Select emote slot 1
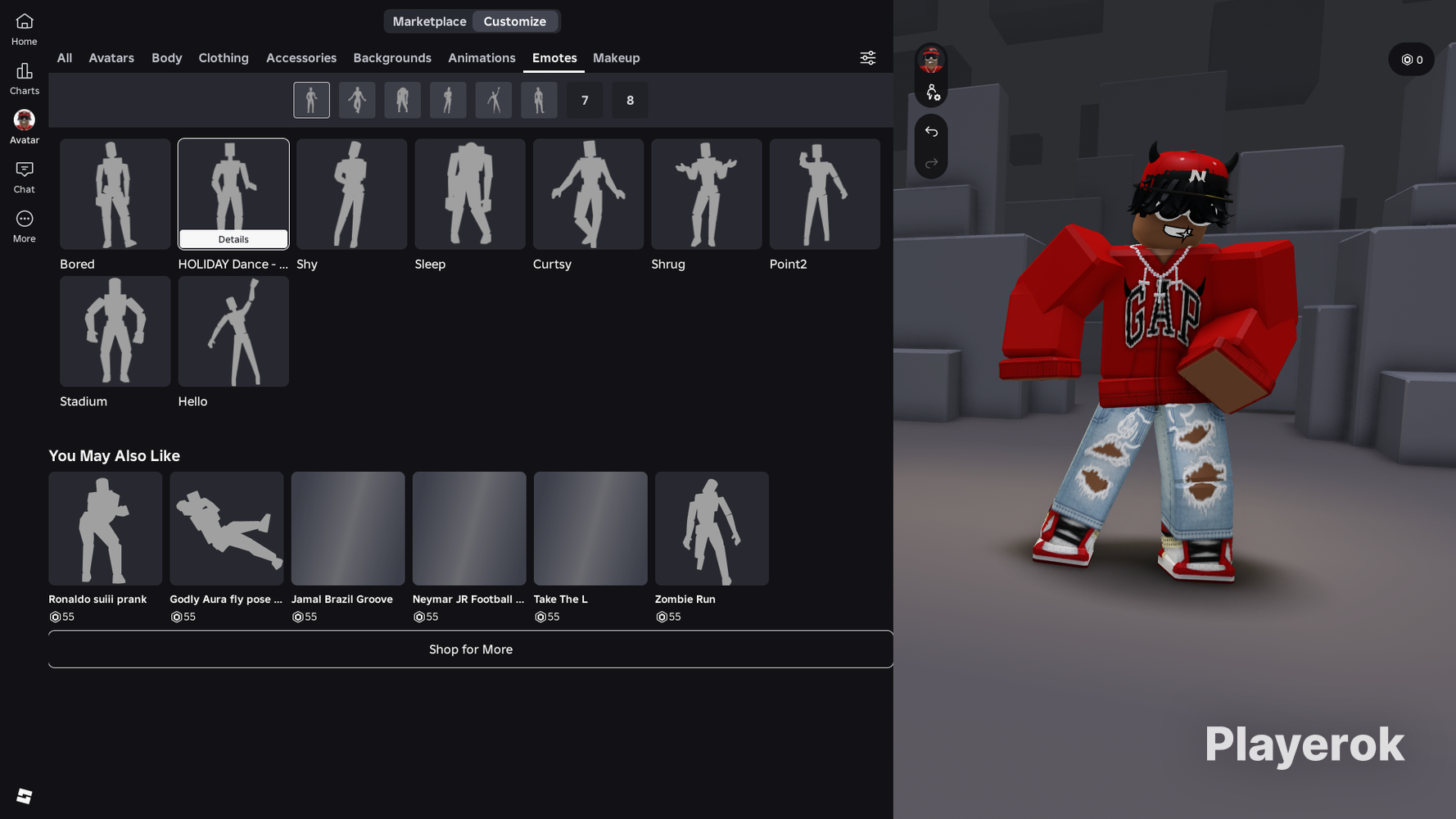 (311, 100)
